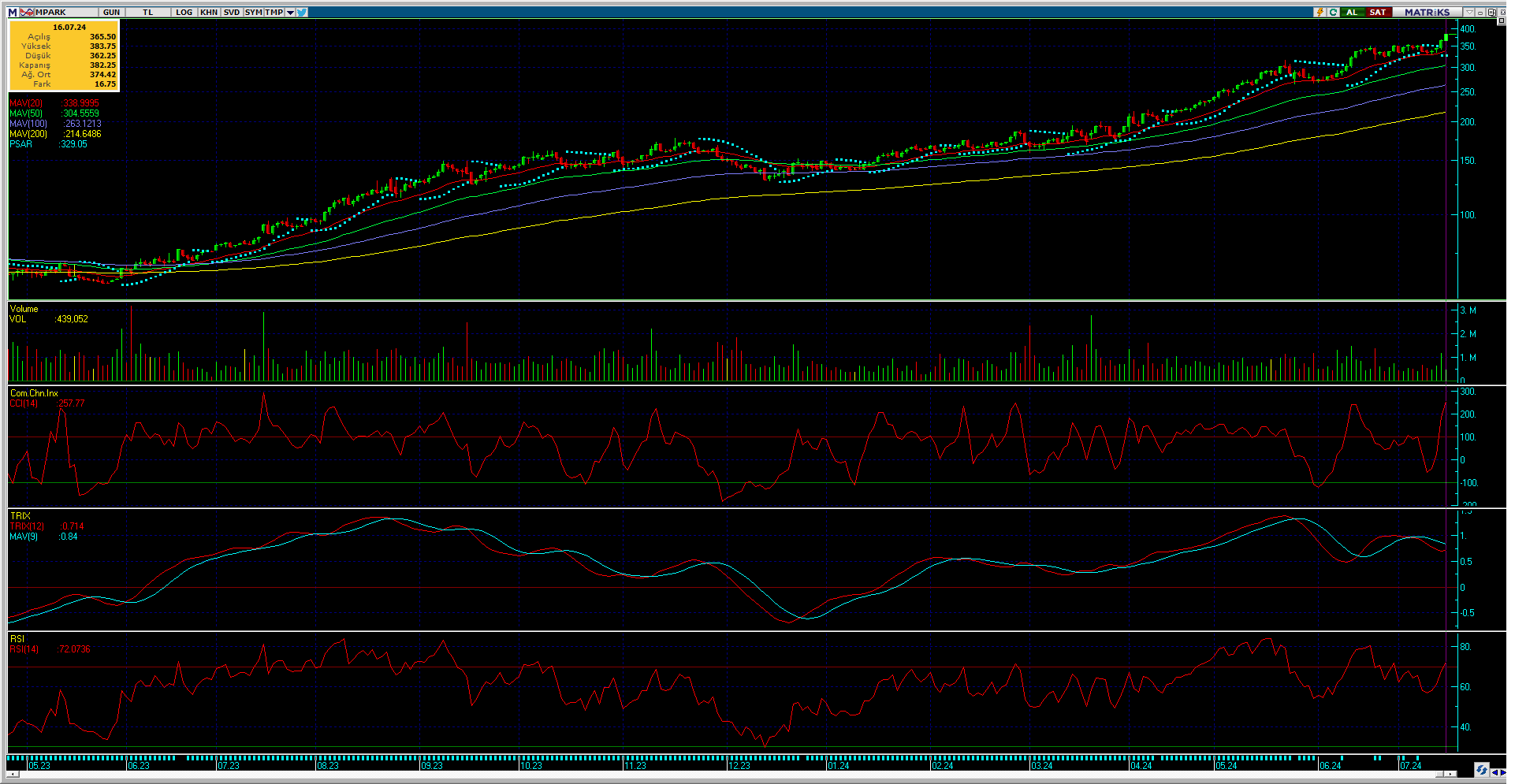Click the 100 price level on price axis
Screen dimensions: 1515x784
tap(1468, 215)
